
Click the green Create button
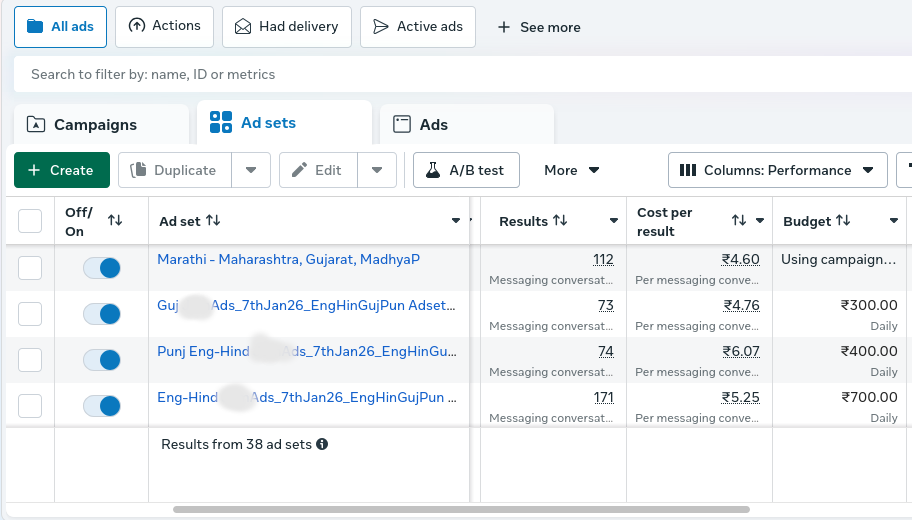61,170
